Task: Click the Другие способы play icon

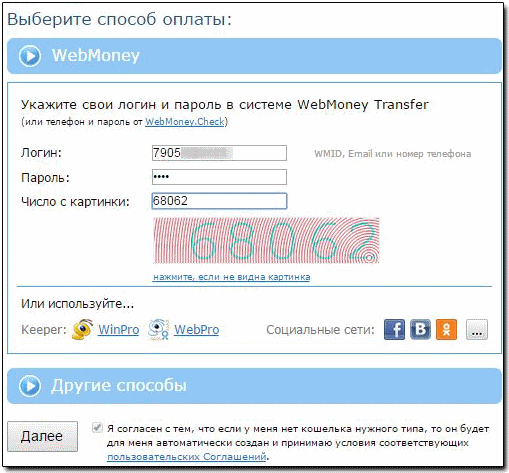Action: click(x=30, y=386)
